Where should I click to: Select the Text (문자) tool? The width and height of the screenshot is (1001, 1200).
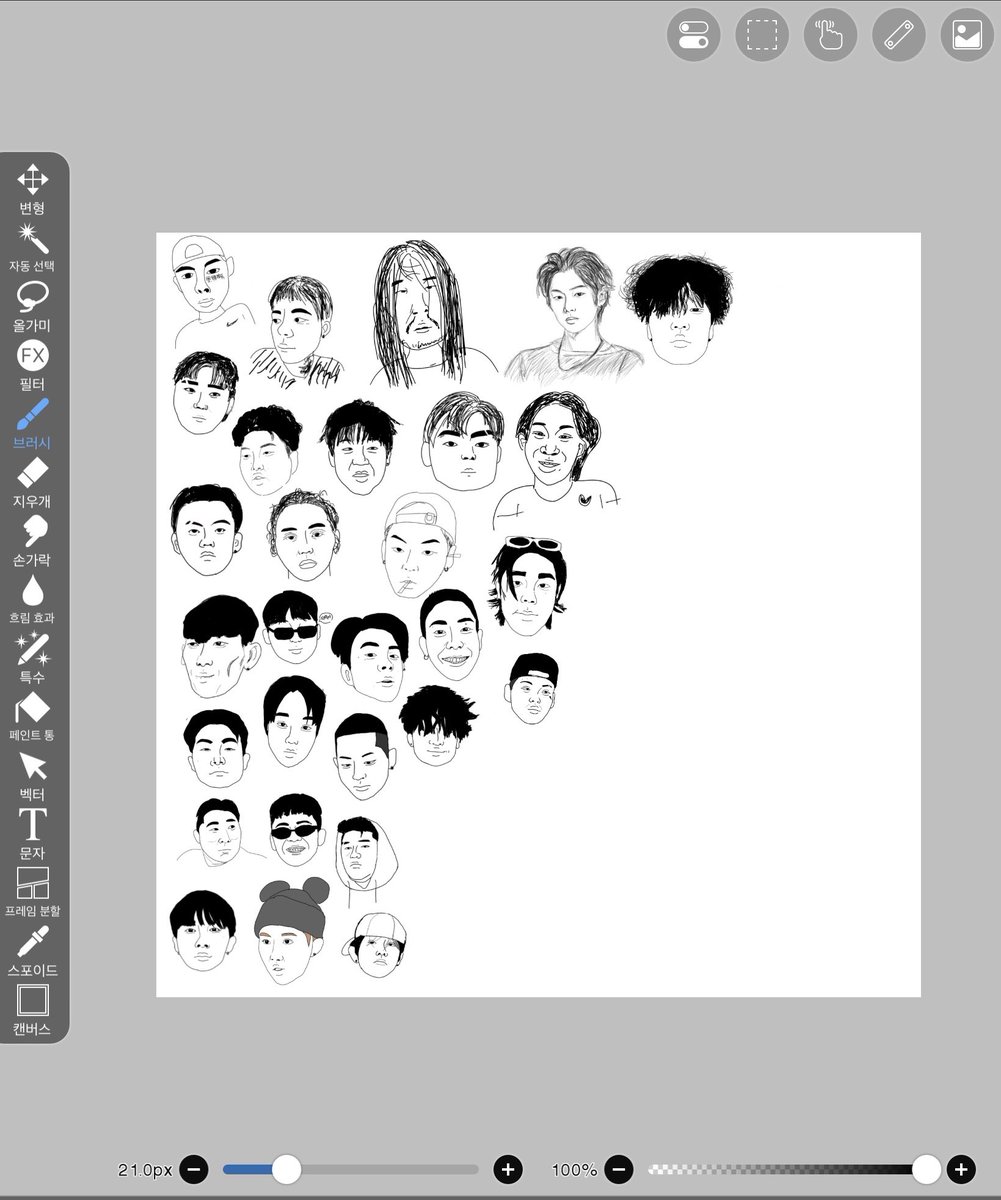[x=33, y=834]
